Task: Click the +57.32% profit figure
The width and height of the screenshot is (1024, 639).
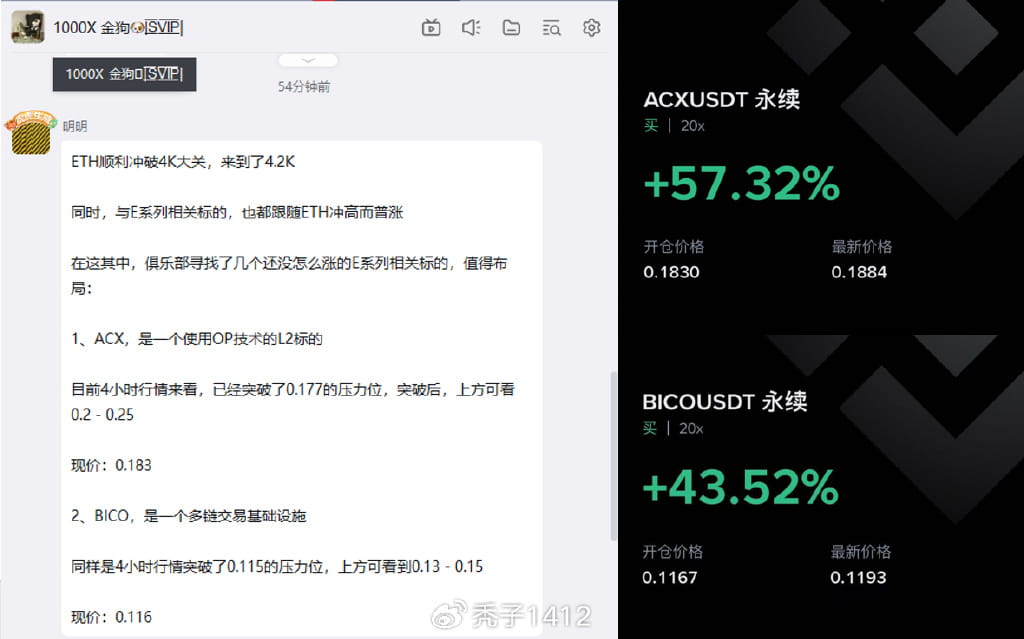Action: click(x=741, y=184)
